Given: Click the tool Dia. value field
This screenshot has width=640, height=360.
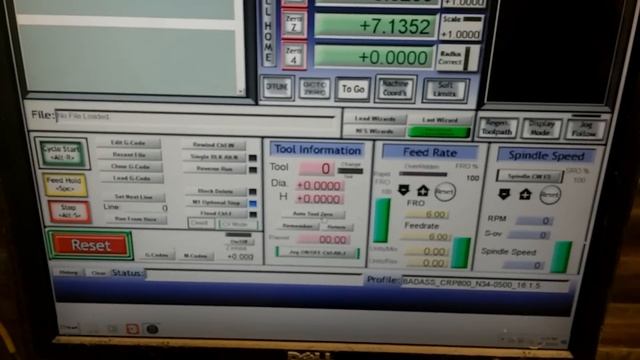Looking at the screenshot, I should [x=319, y=186].
